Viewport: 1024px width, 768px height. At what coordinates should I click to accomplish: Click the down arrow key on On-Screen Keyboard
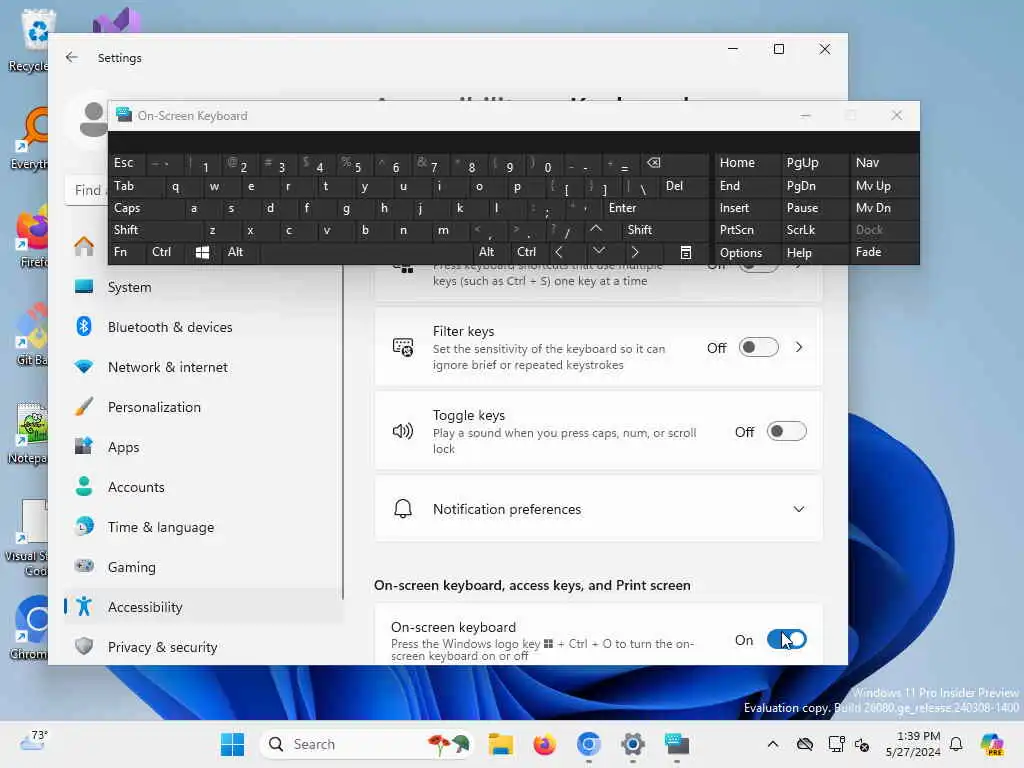pyautogui.click(x=598, y=251)
